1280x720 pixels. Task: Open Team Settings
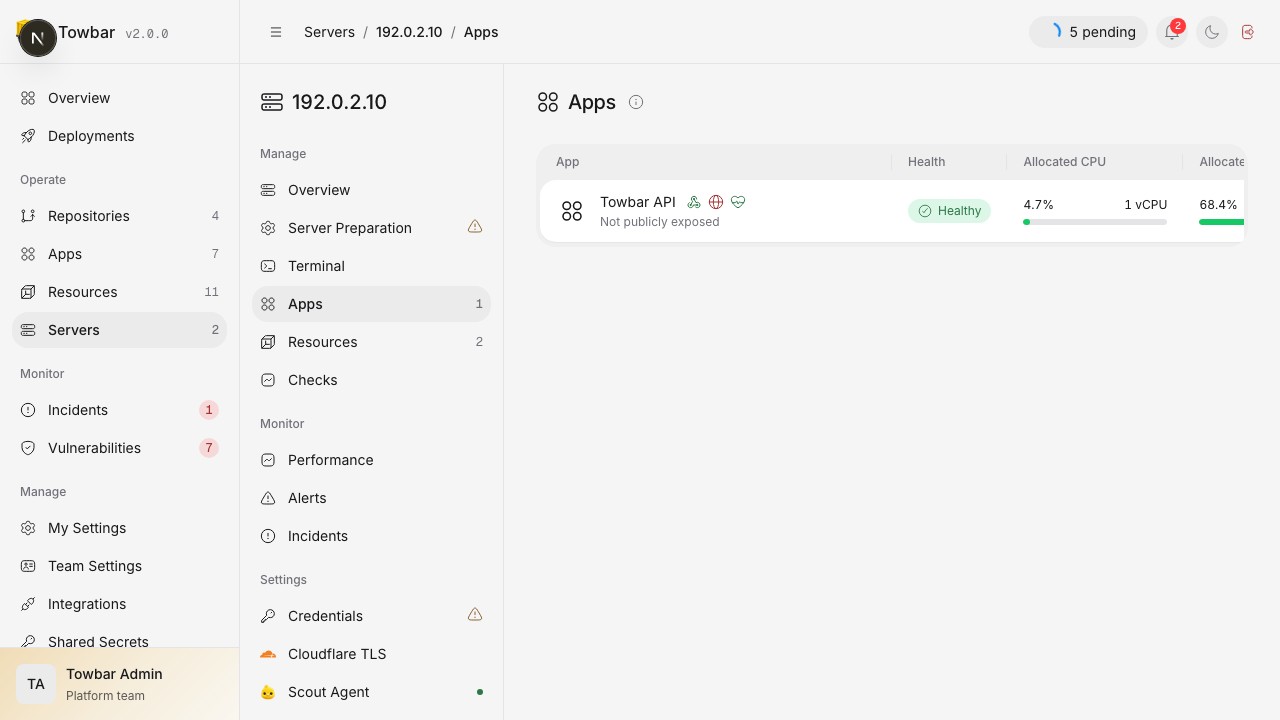pyautogui.click(x=119, y=566)
